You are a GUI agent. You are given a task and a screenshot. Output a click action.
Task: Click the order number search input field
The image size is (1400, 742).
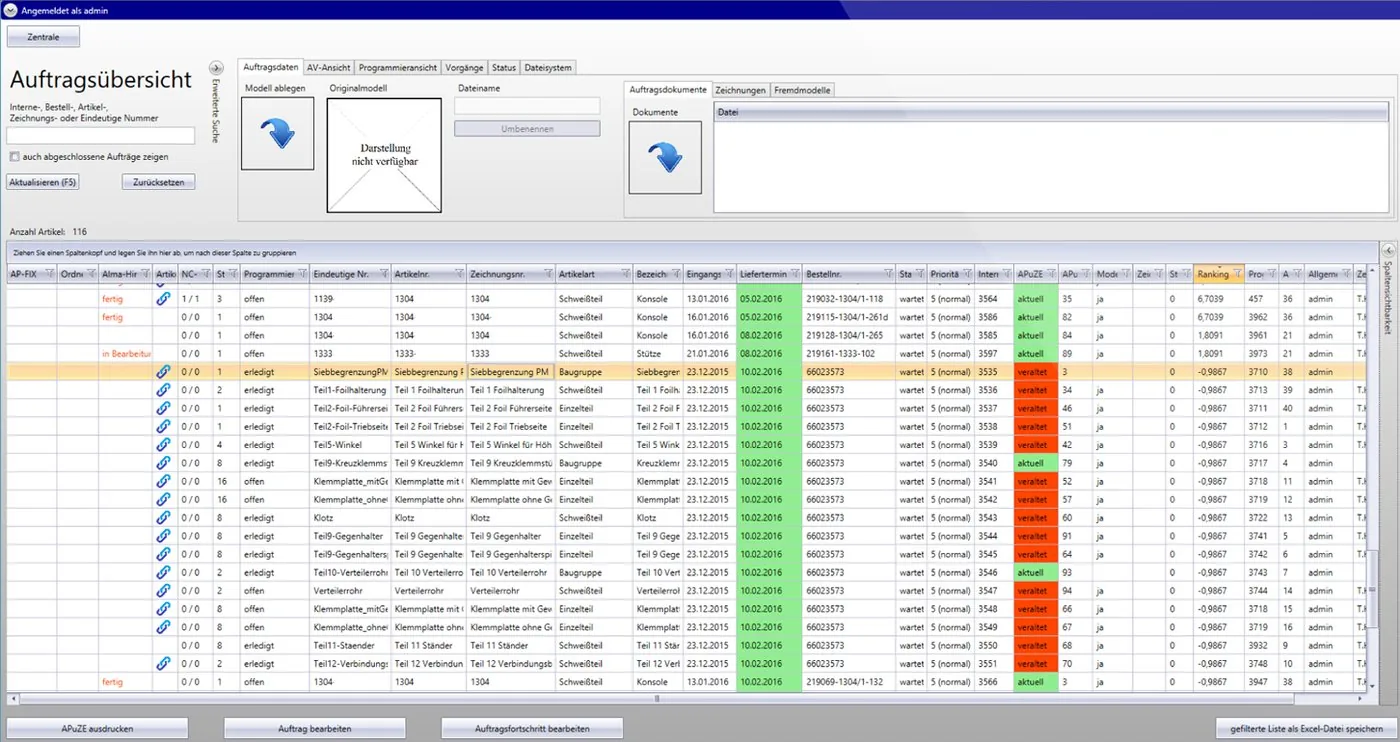[x=101, y=135]
